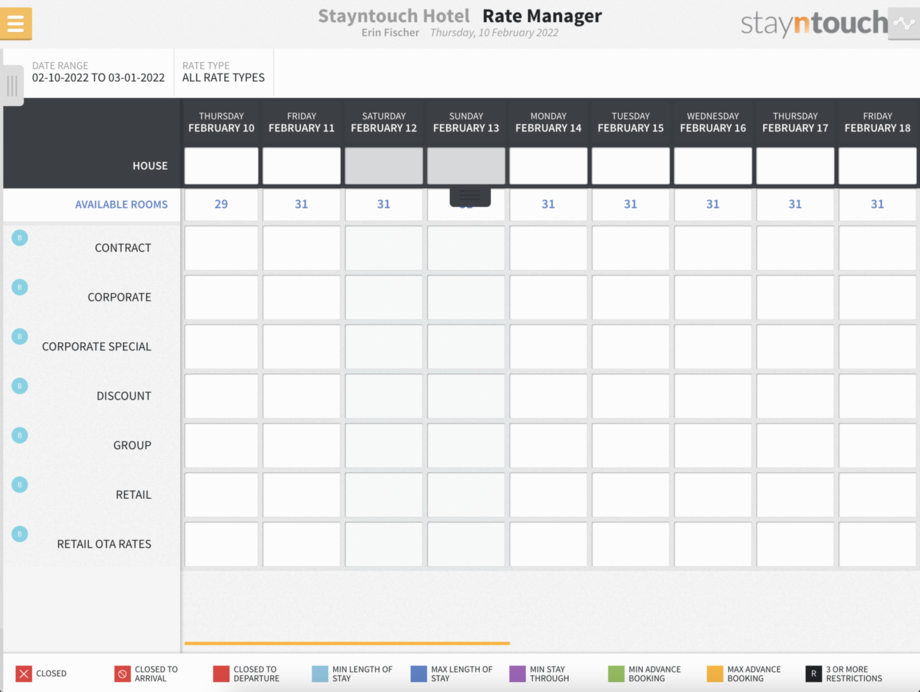Click the blue badge beside Retail OTA Rates

click(19, 534)
